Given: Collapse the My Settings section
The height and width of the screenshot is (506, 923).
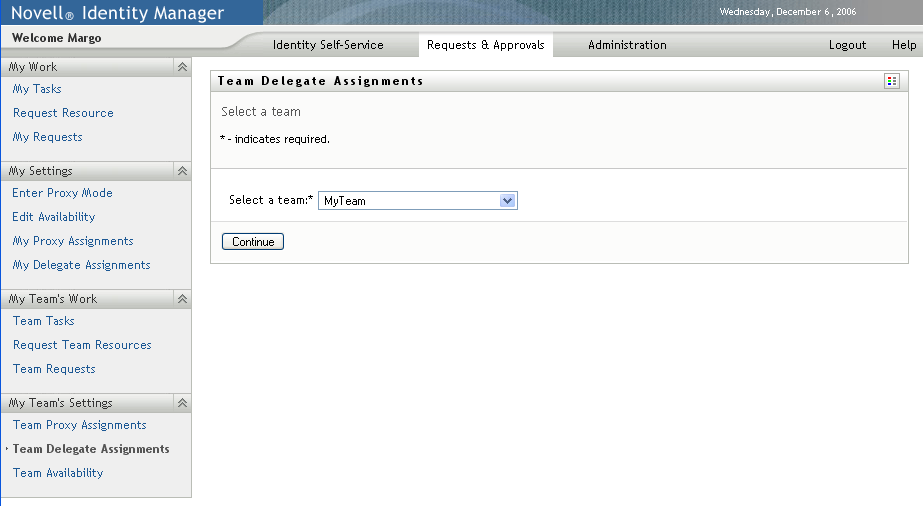Looking at the screenshot, I should click(182, 171).
